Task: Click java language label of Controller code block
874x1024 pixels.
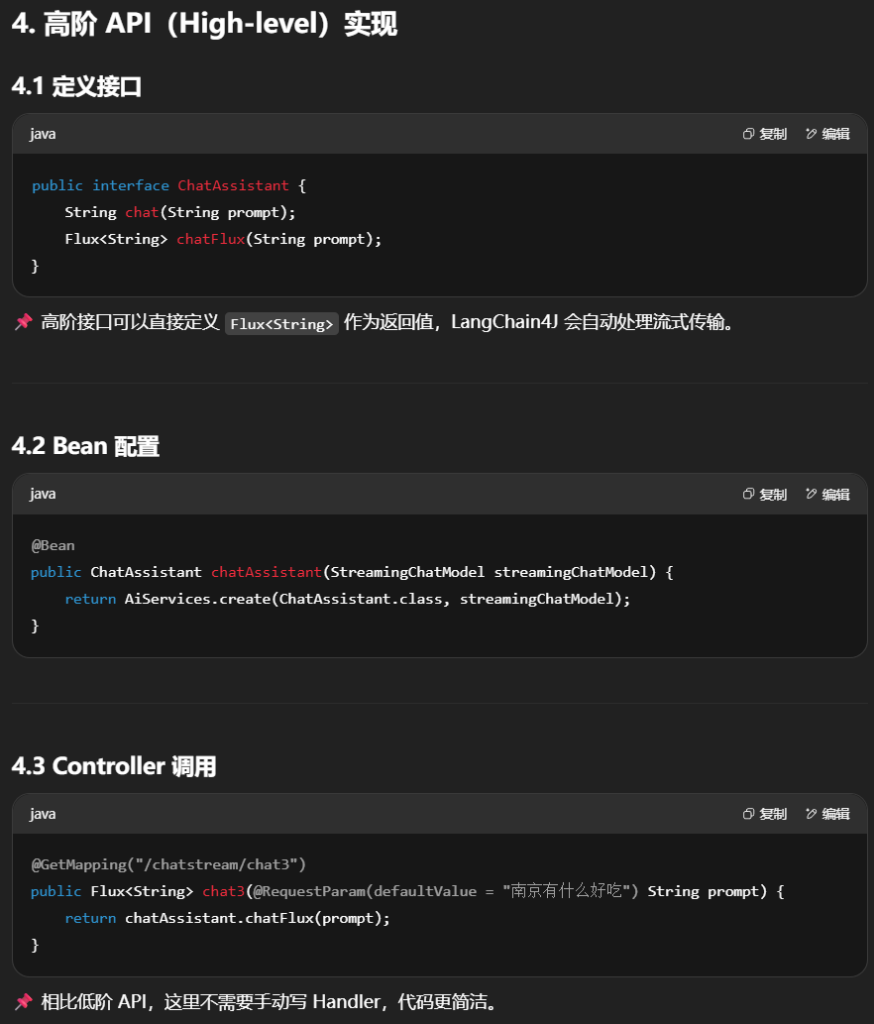Action: pyautogui.click(x=43, y=814)
